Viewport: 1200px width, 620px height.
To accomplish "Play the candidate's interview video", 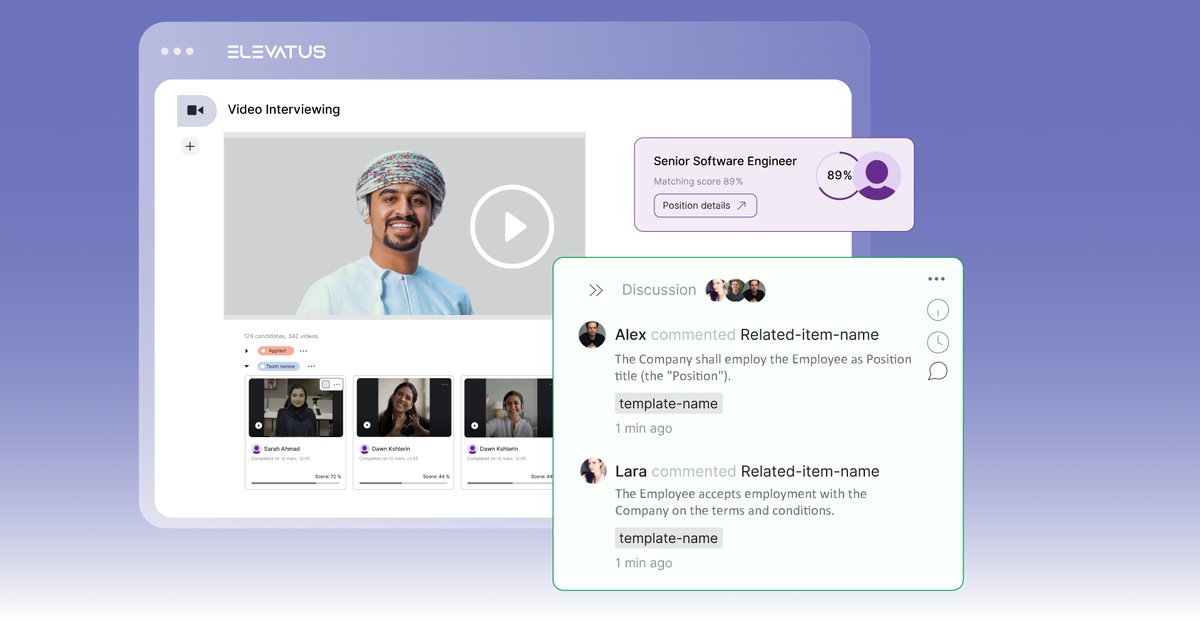I will 512,226.
